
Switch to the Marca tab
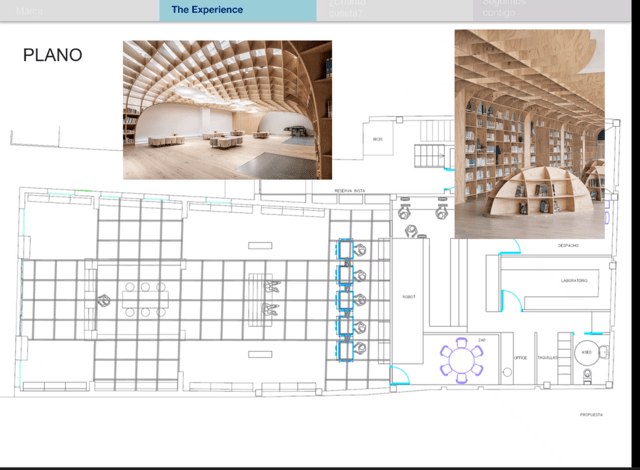30,10
